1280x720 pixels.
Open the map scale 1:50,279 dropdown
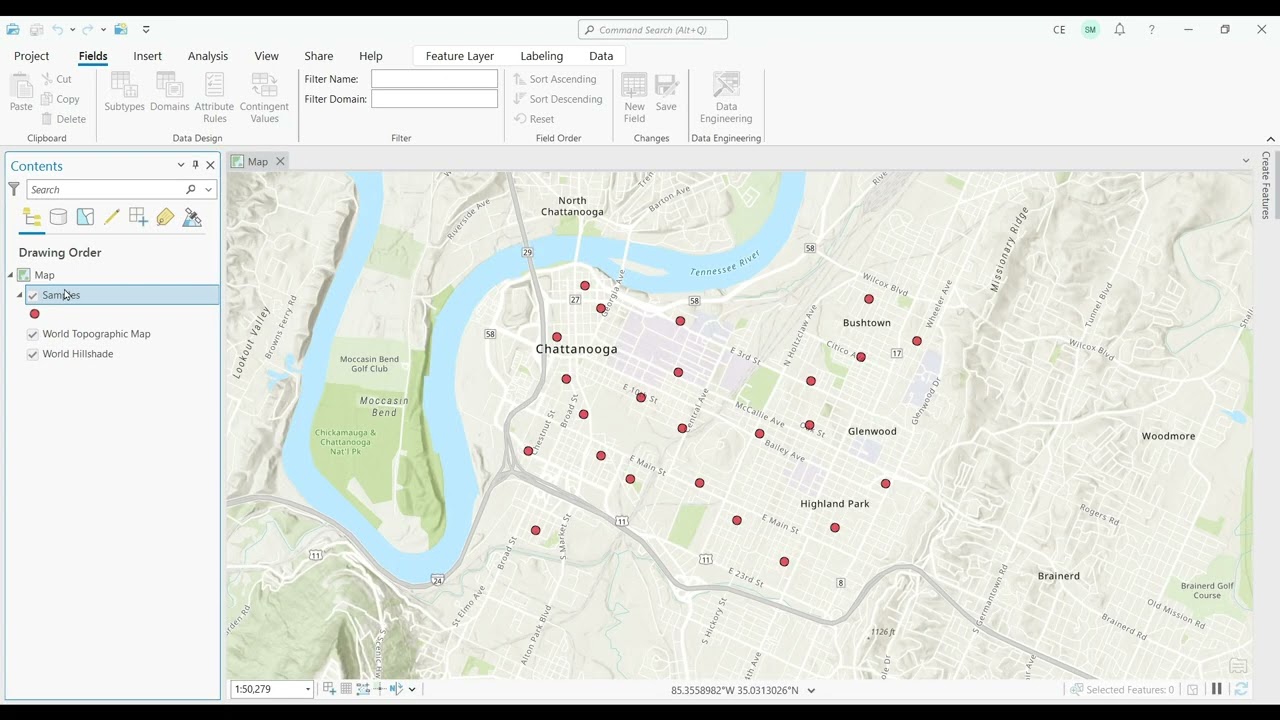click(307, 689)
